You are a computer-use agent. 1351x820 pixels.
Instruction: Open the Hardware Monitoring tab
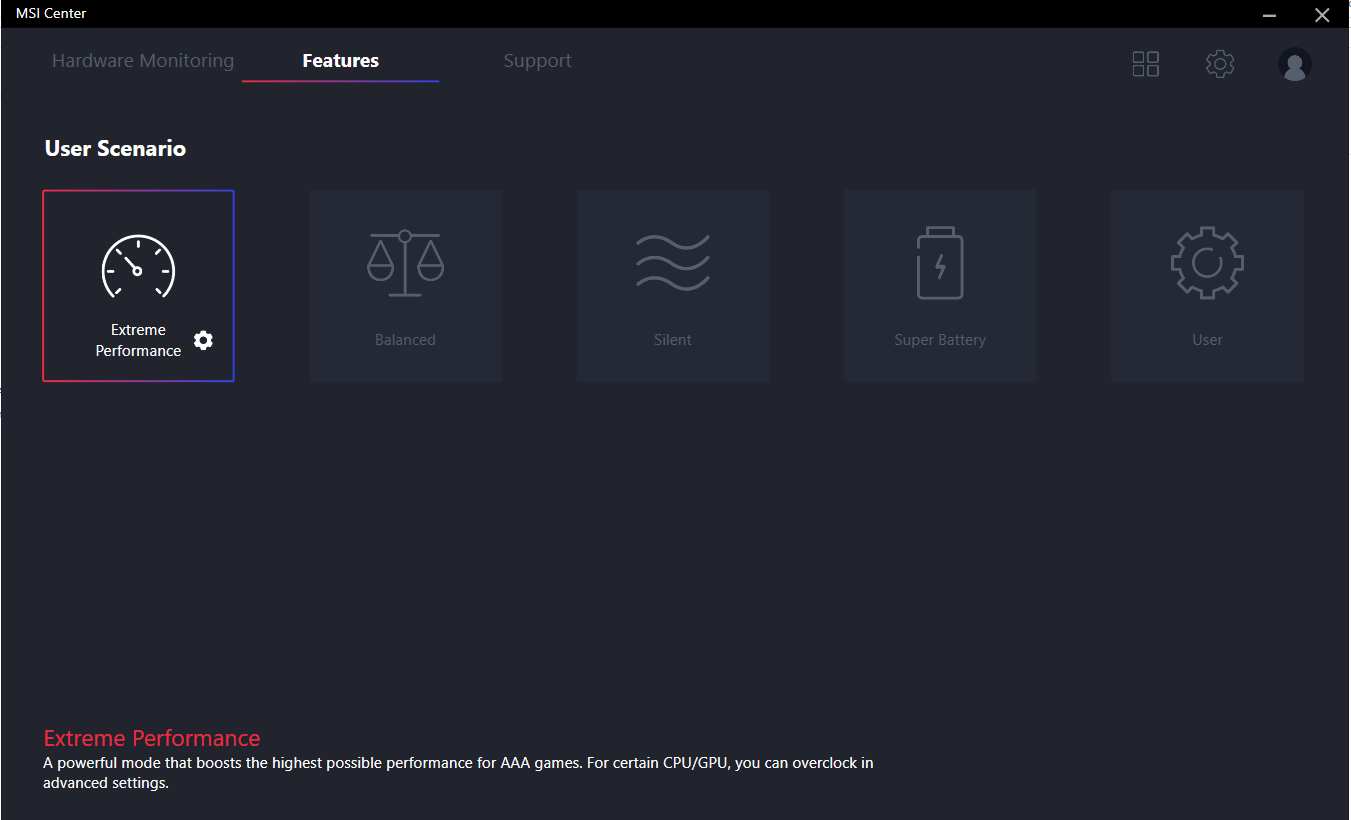(143, 61)
